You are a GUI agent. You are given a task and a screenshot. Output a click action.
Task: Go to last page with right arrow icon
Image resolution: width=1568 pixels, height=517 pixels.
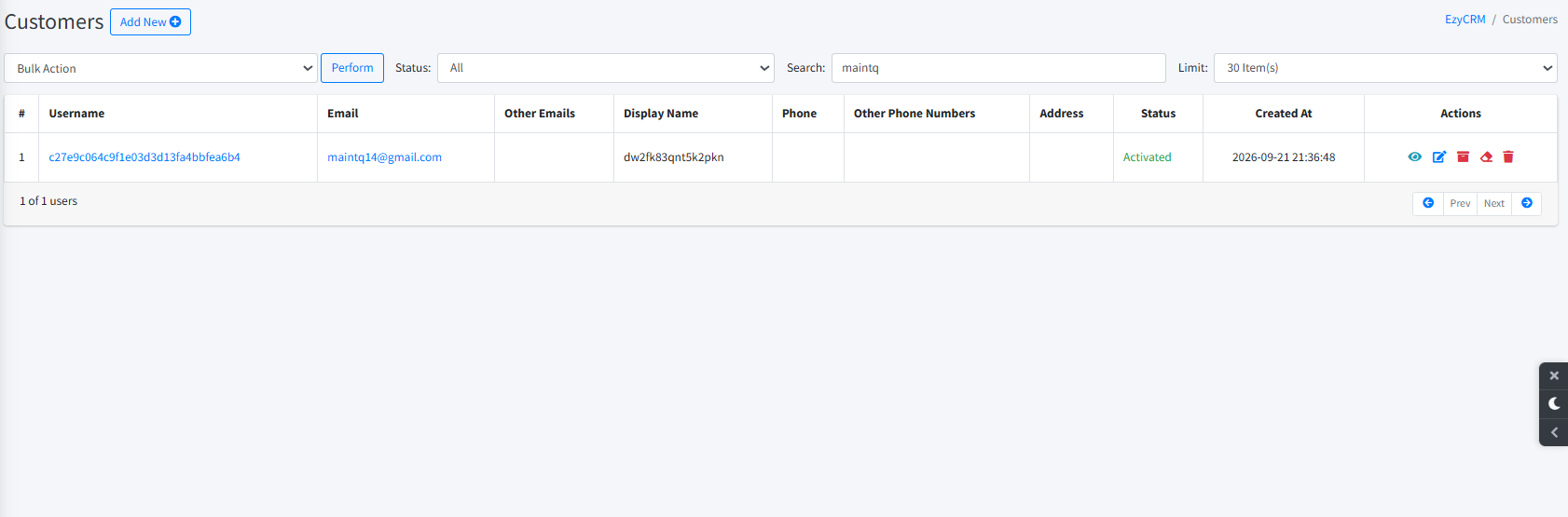(x=1527, y=203)
